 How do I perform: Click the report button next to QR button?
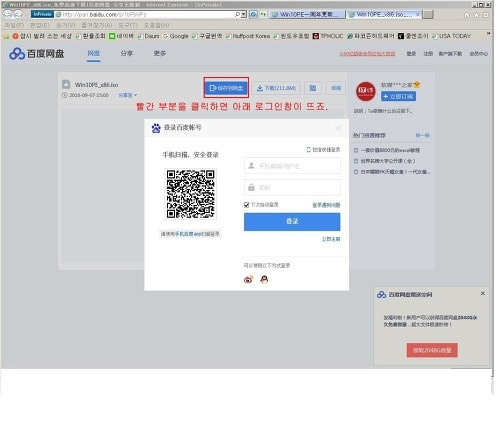click(336, 88)
